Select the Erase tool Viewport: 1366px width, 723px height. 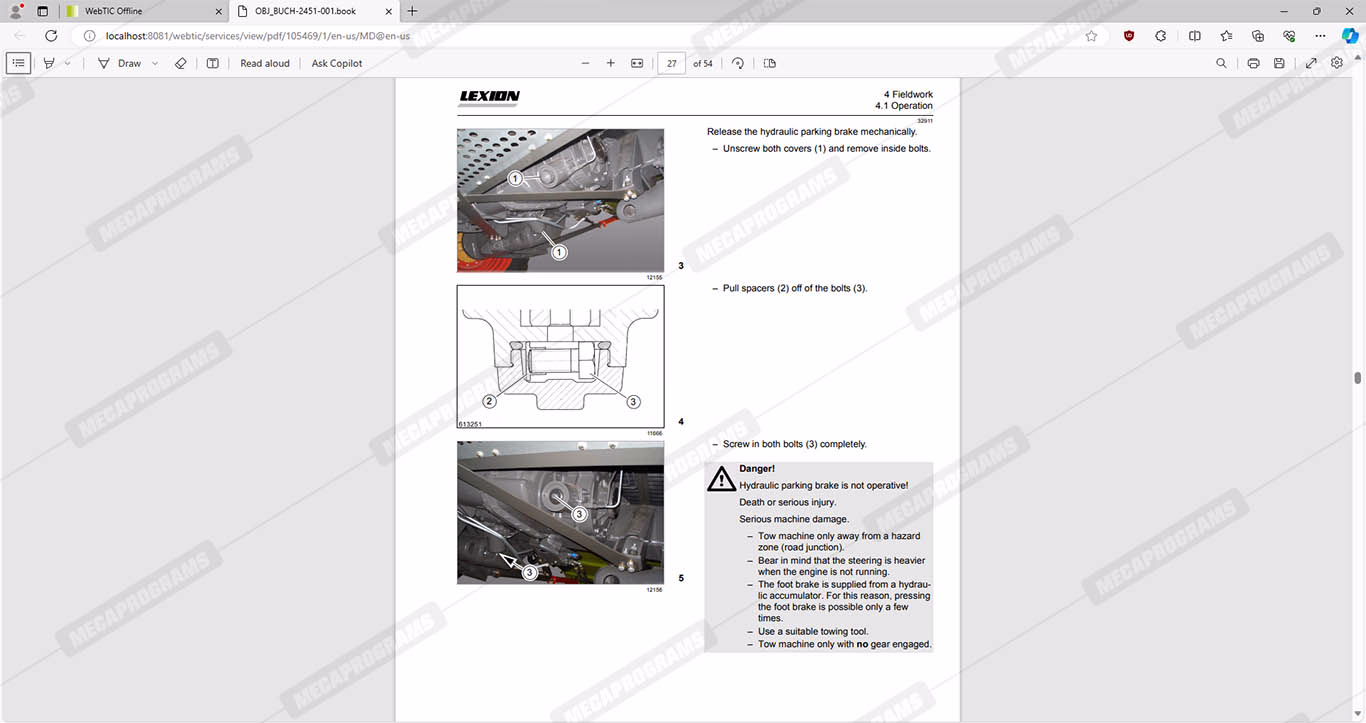[181, 63]
